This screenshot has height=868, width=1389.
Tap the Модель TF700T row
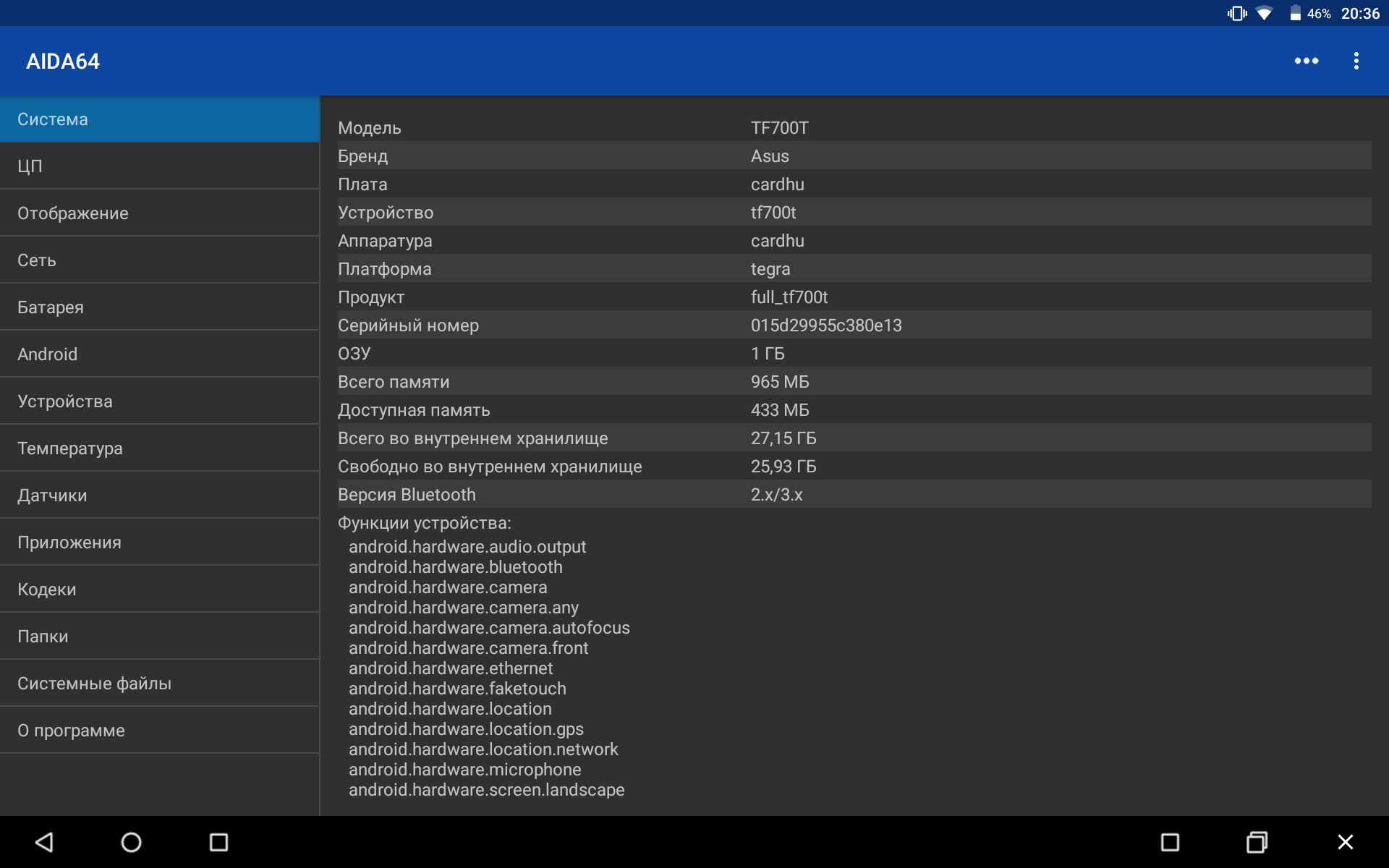[854, 128]
